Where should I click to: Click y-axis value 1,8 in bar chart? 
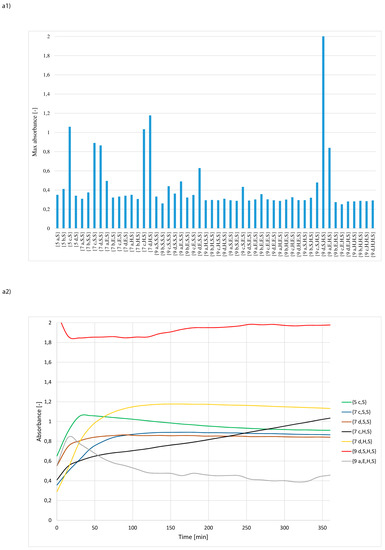tap(46, 56)
